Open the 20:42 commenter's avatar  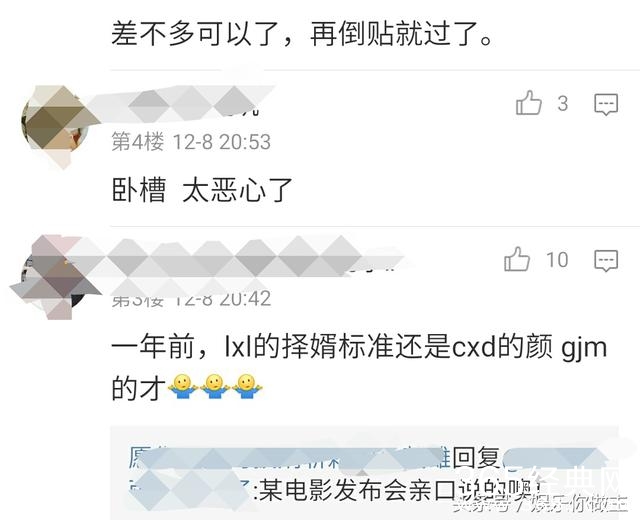(53, 278)
